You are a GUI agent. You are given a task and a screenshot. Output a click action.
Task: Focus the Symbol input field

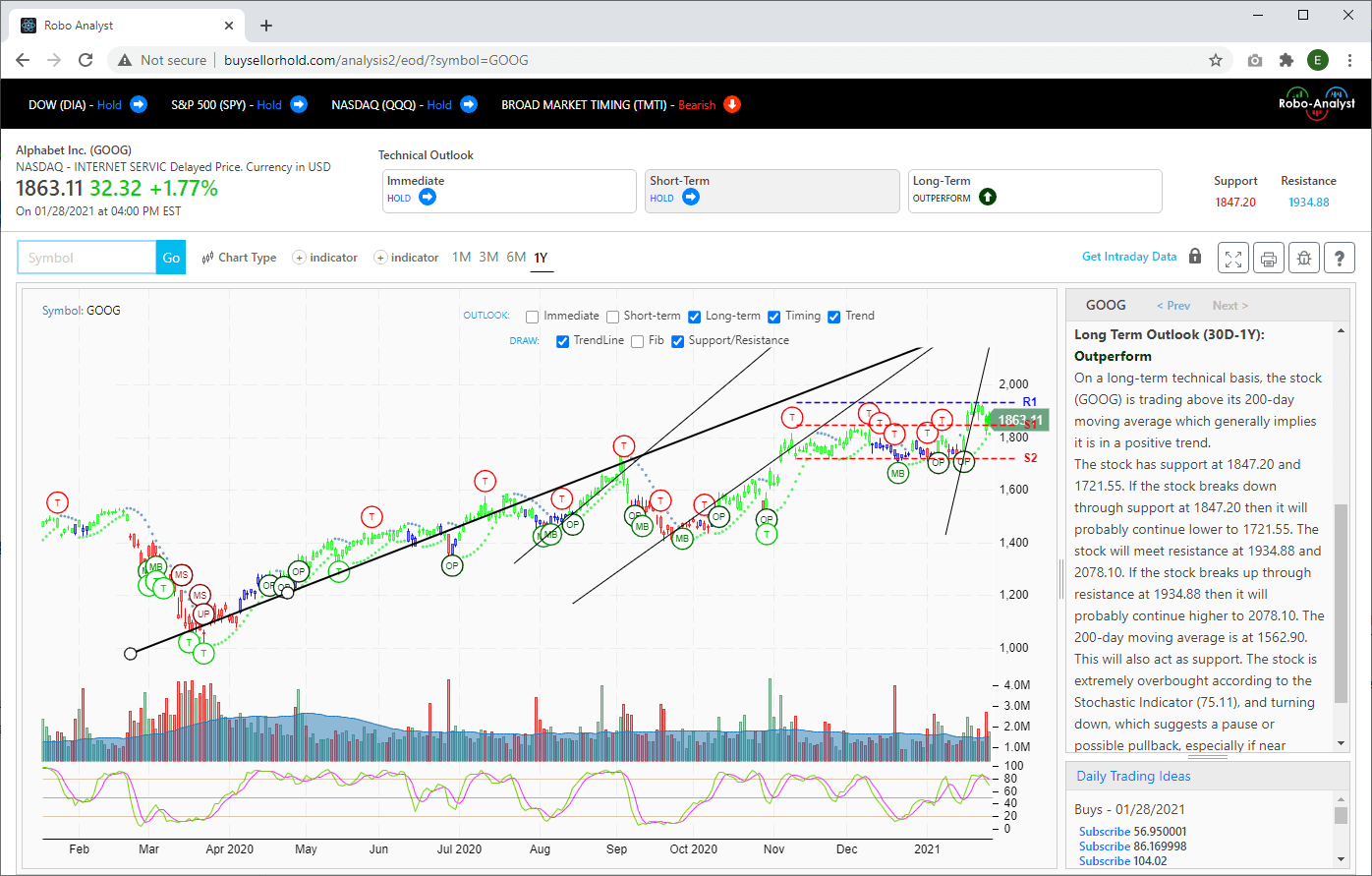pos(86,258)
